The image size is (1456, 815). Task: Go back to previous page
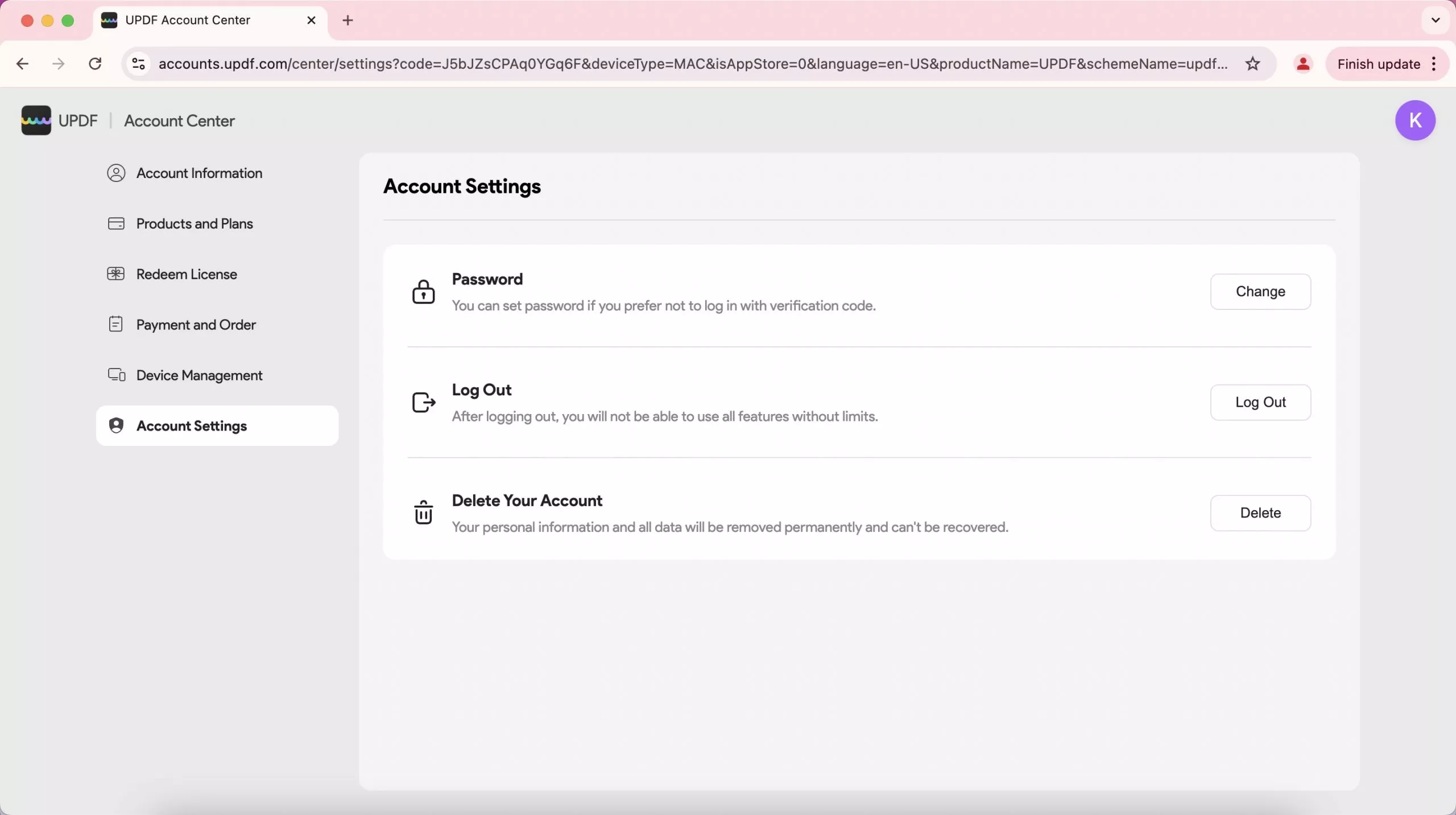pos(23,64)
